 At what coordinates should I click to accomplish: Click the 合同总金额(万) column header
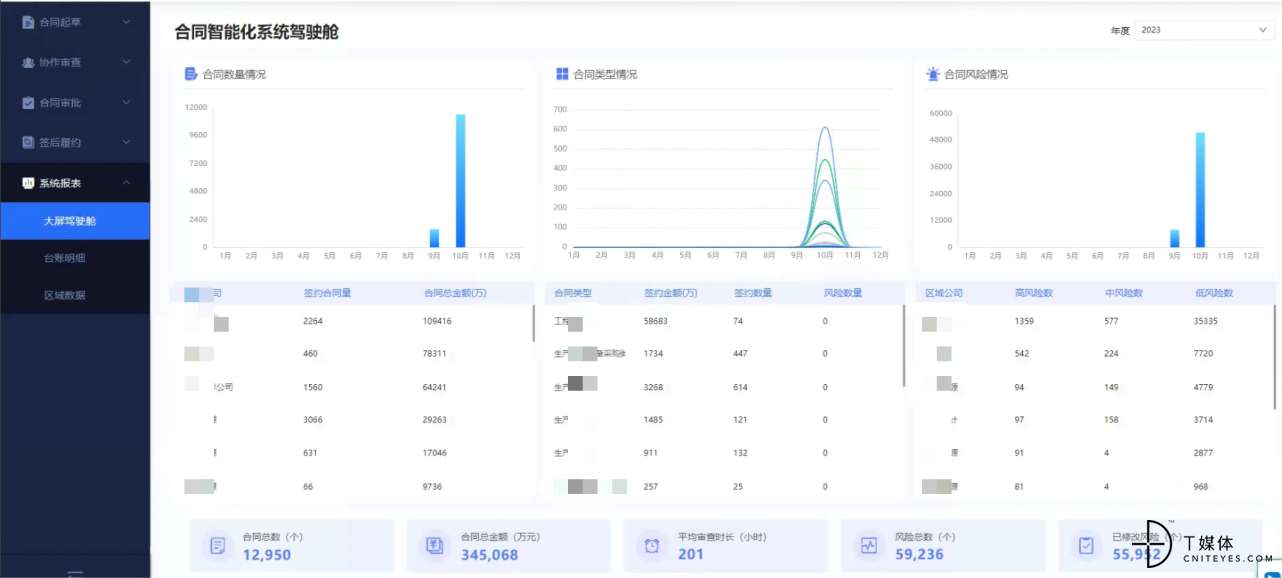point(454,293)
